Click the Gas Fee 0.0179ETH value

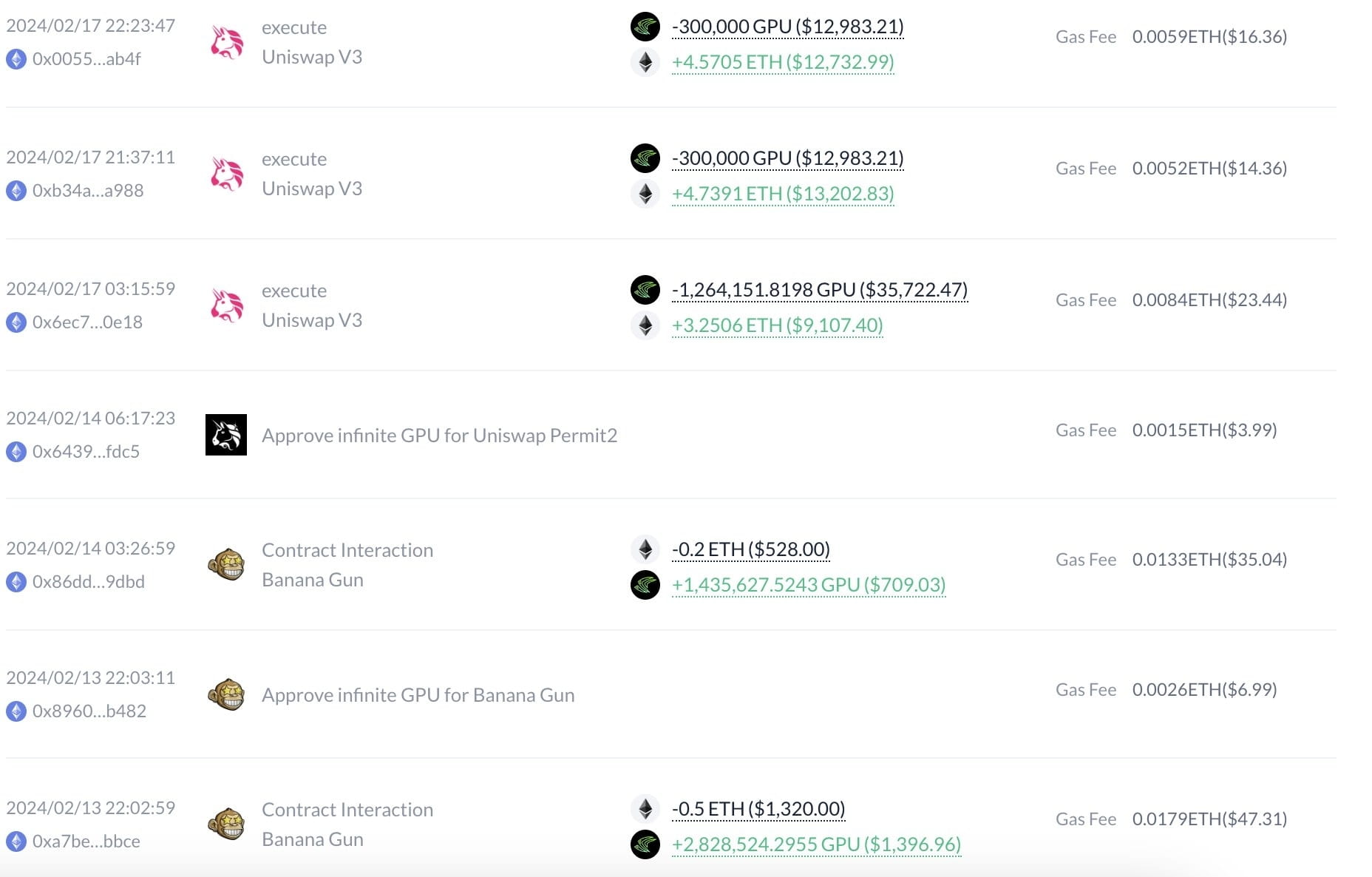tap(1210, 819)
